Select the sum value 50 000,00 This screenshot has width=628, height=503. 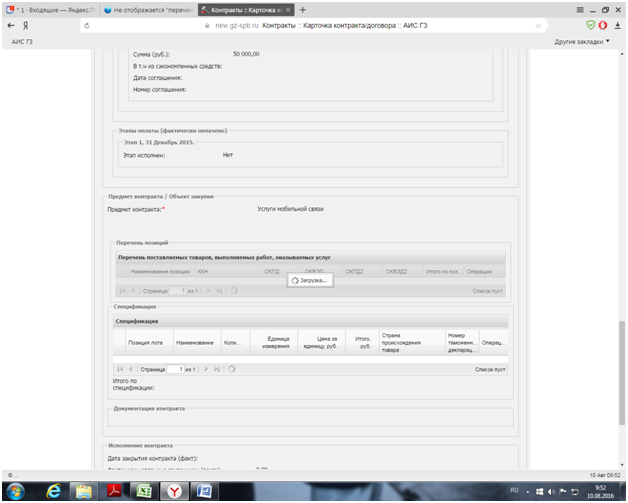(x=246, y=54)
